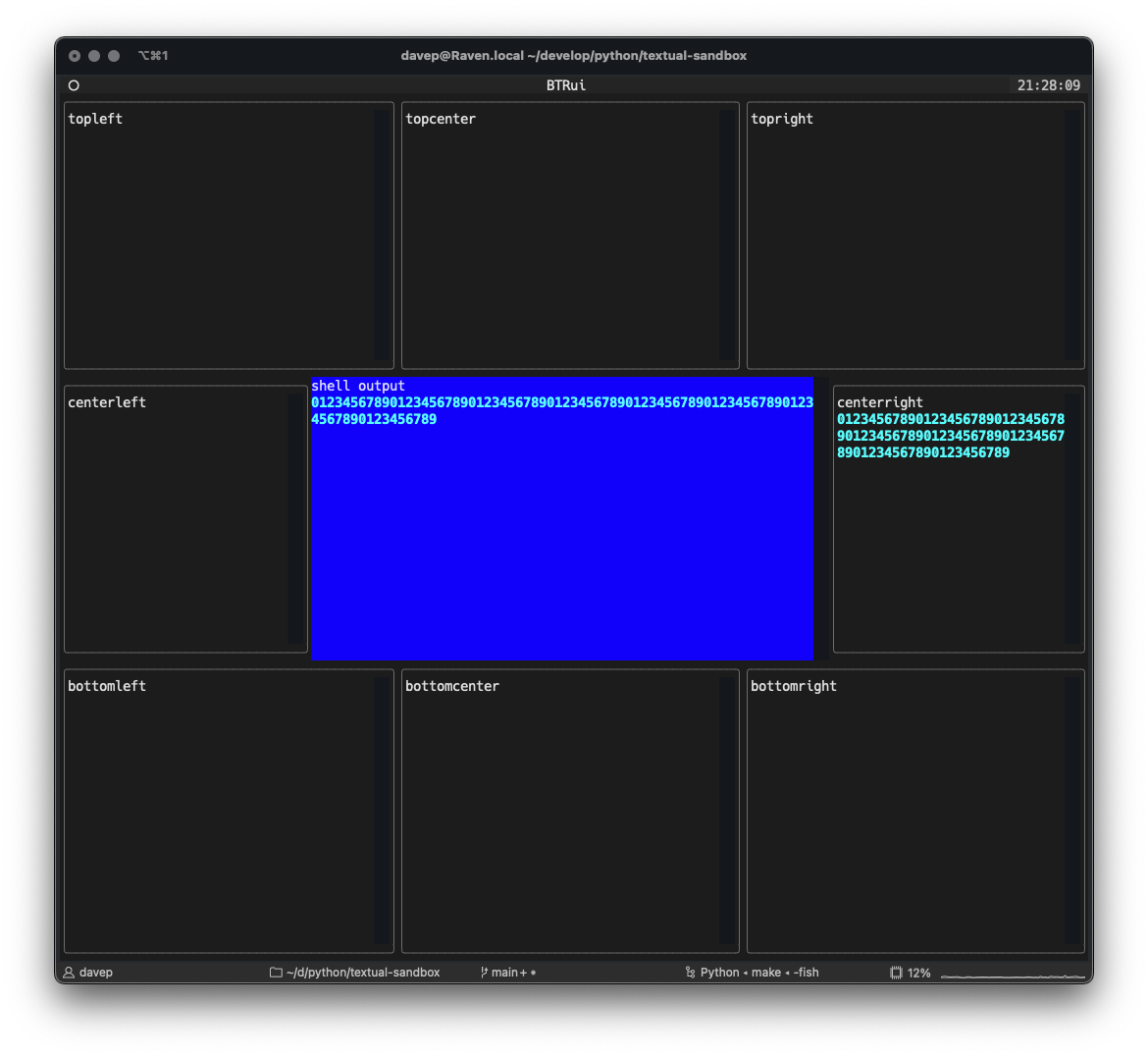Click the Python process label

tap(719, 973)
